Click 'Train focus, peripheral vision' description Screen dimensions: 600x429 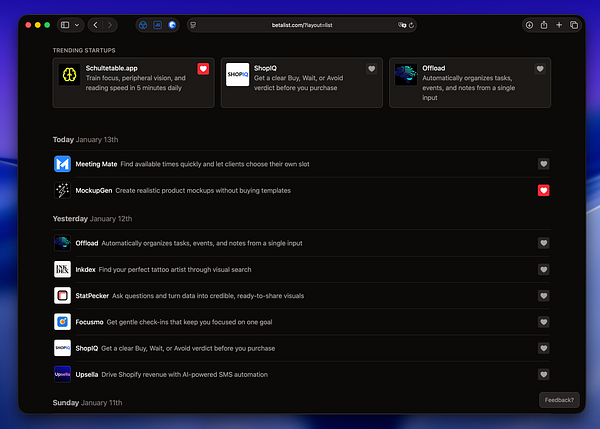click(x=135, y=83)
